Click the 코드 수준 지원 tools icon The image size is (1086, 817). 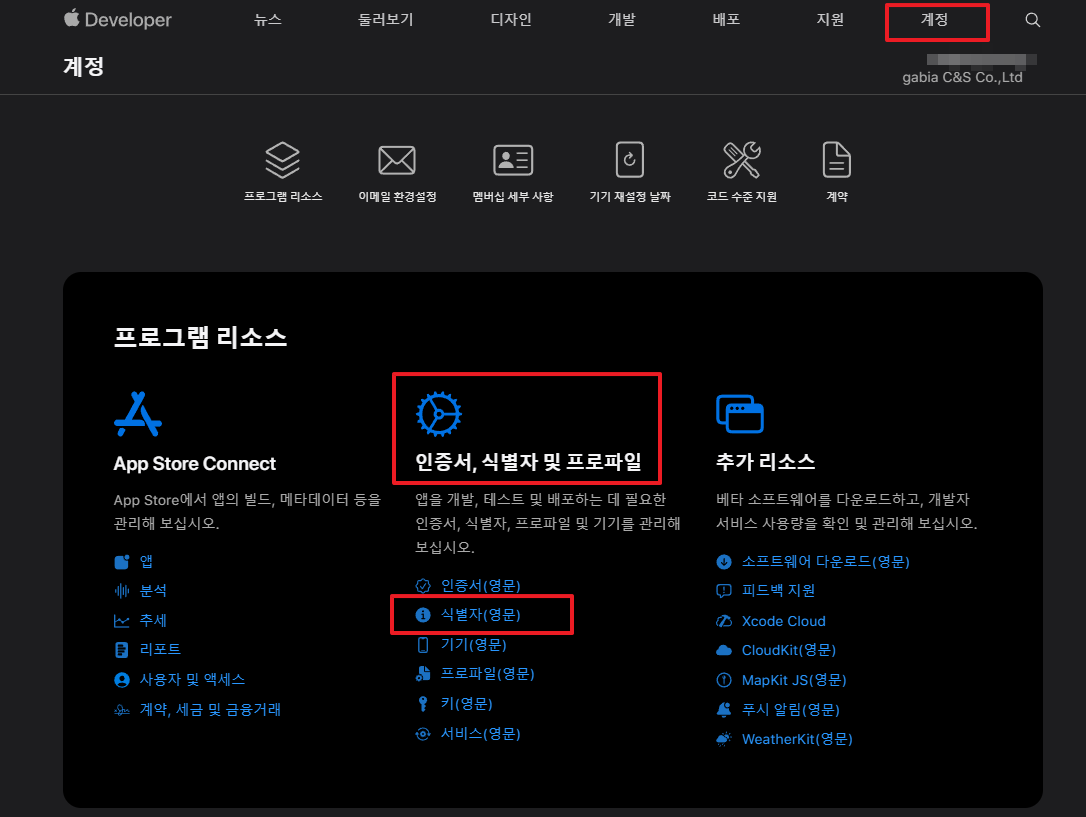[x=742, y=160]
